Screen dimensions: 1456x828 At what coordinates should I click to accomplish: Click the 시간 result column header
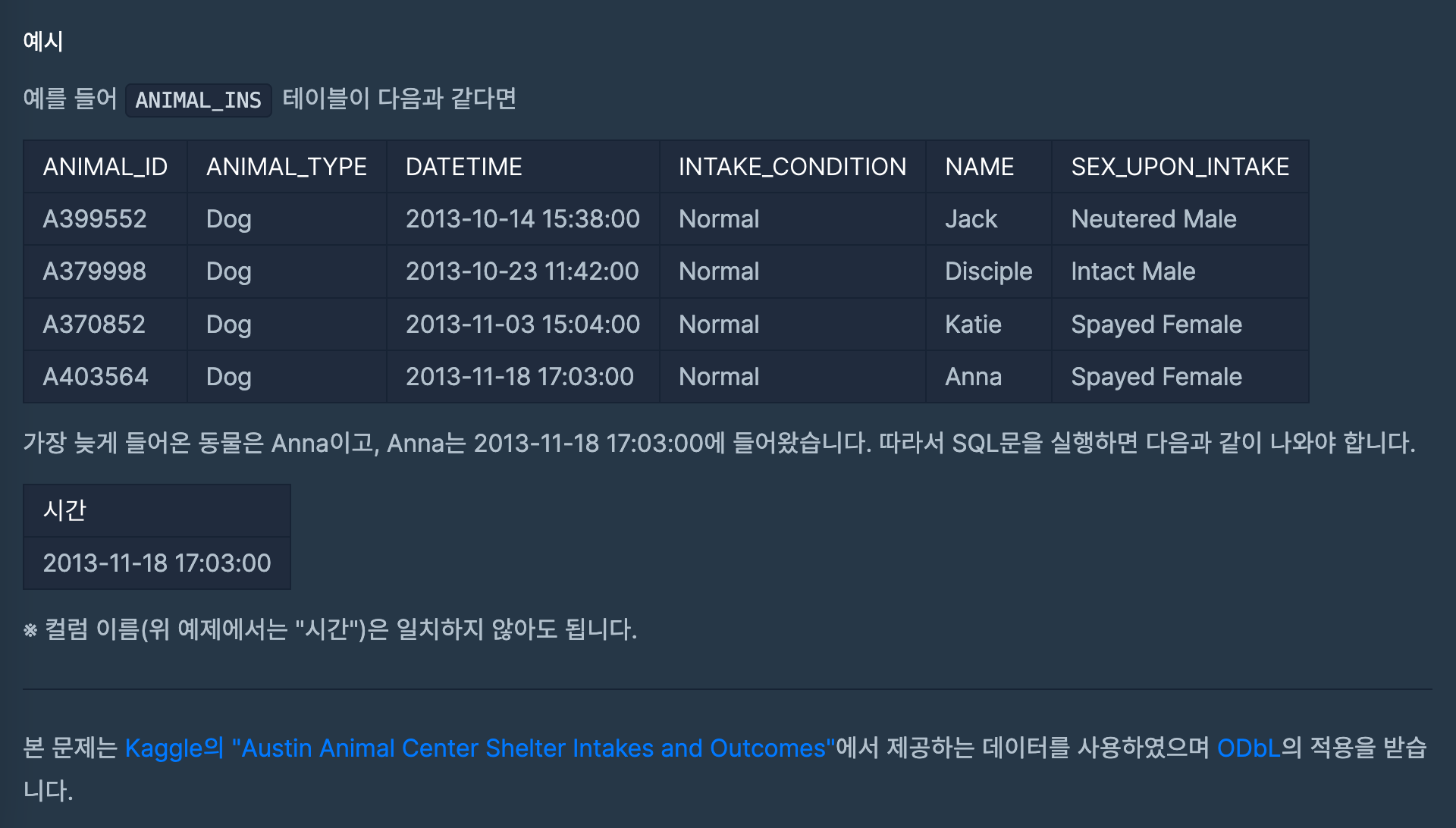pyautogui.click(x=65, y=510)
